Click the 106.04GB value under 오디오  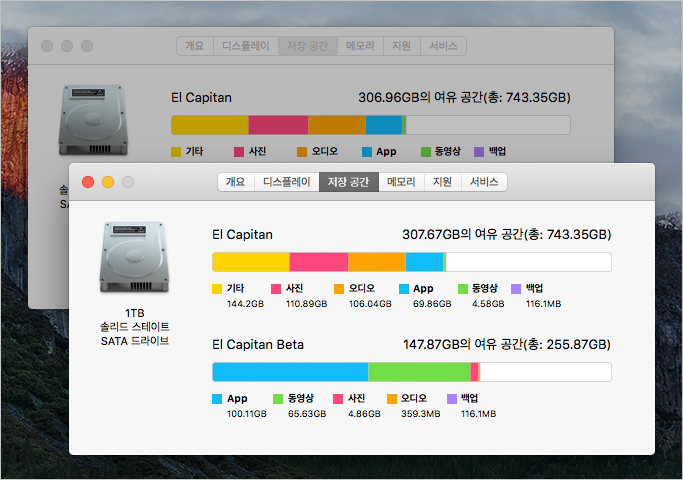click(x=370, y=304)
